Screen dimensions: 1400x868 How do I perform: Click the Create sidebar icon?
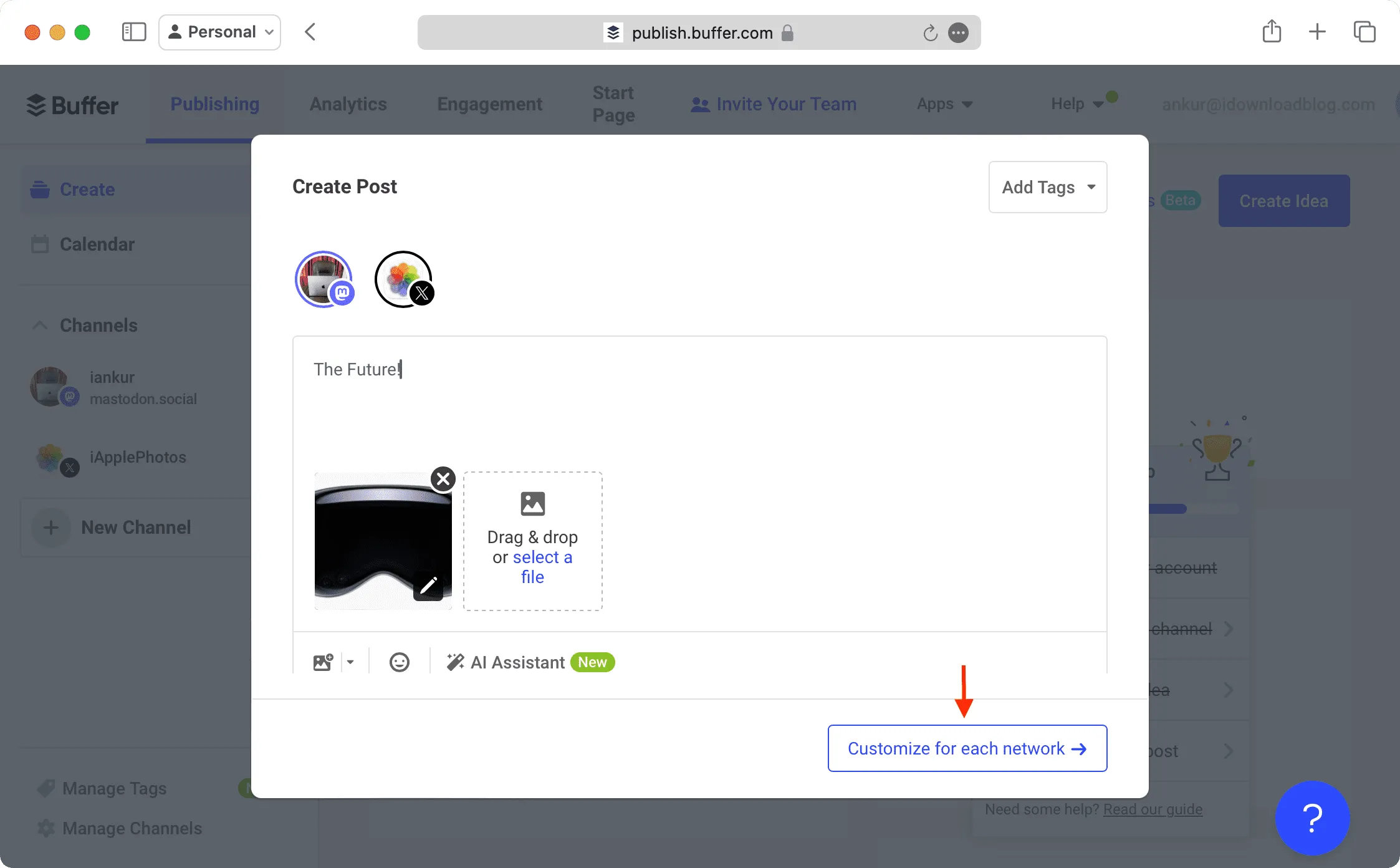point(40,189)
